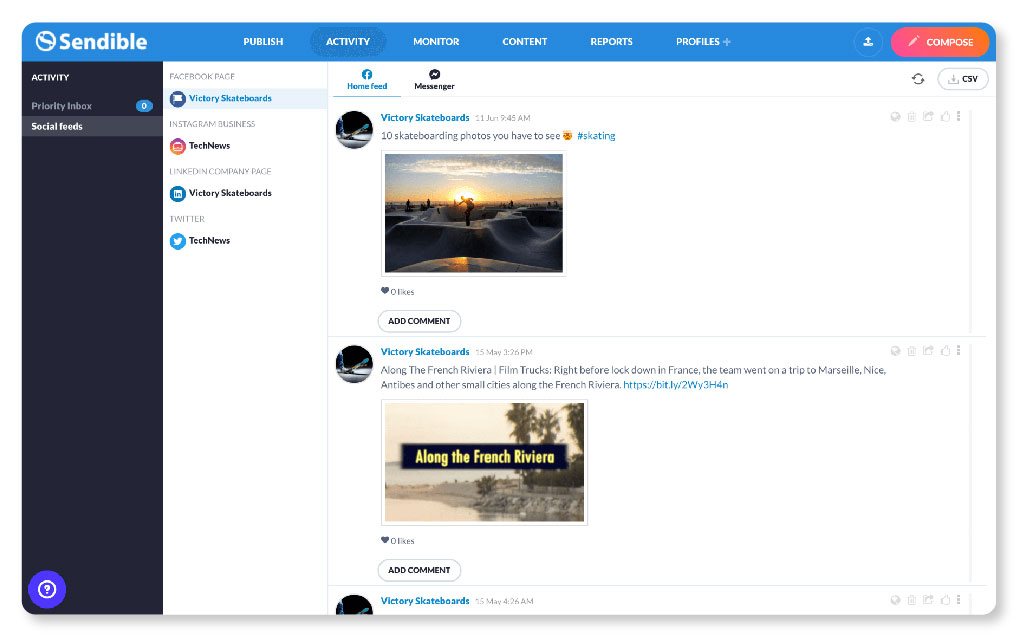Open the skatepark sunset photo
The height and width of the screenshot is (637, 1018).
click(x=474, y=213)
